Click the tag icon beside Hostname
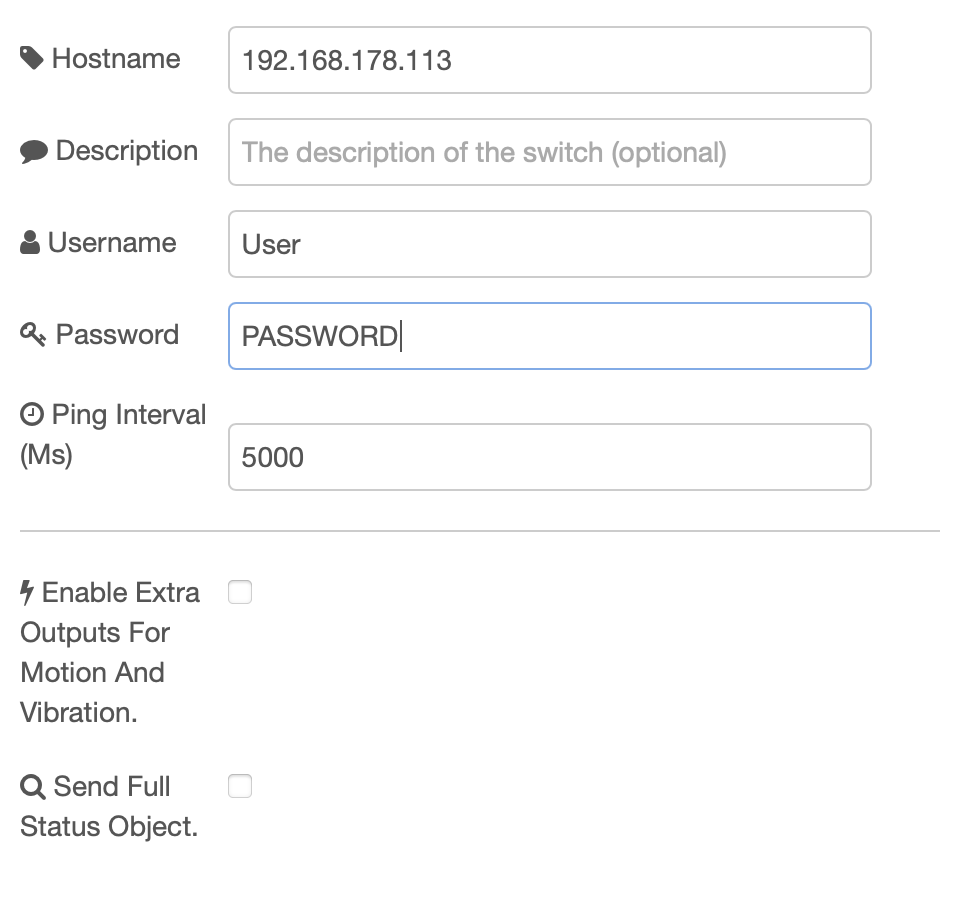Screen dimensions: 956x906 pyautogui.click(x=32, y=57)
